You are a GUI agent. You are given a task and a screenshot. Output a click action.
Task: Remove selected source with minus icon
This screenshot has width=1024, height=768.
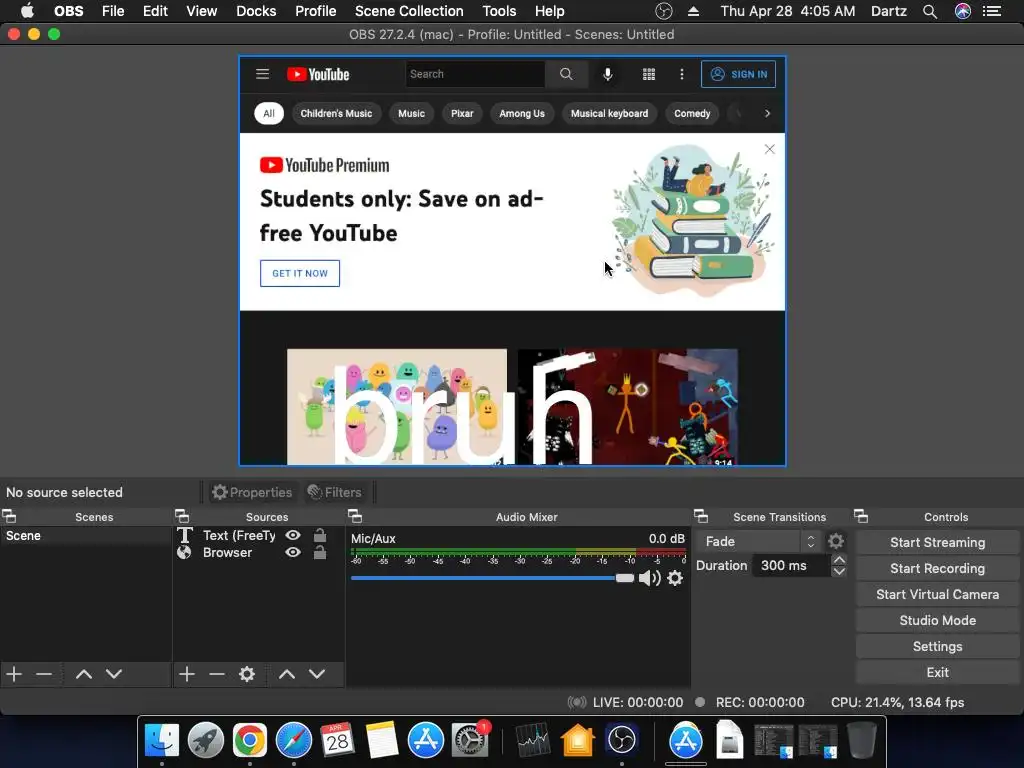click(217, 674)
